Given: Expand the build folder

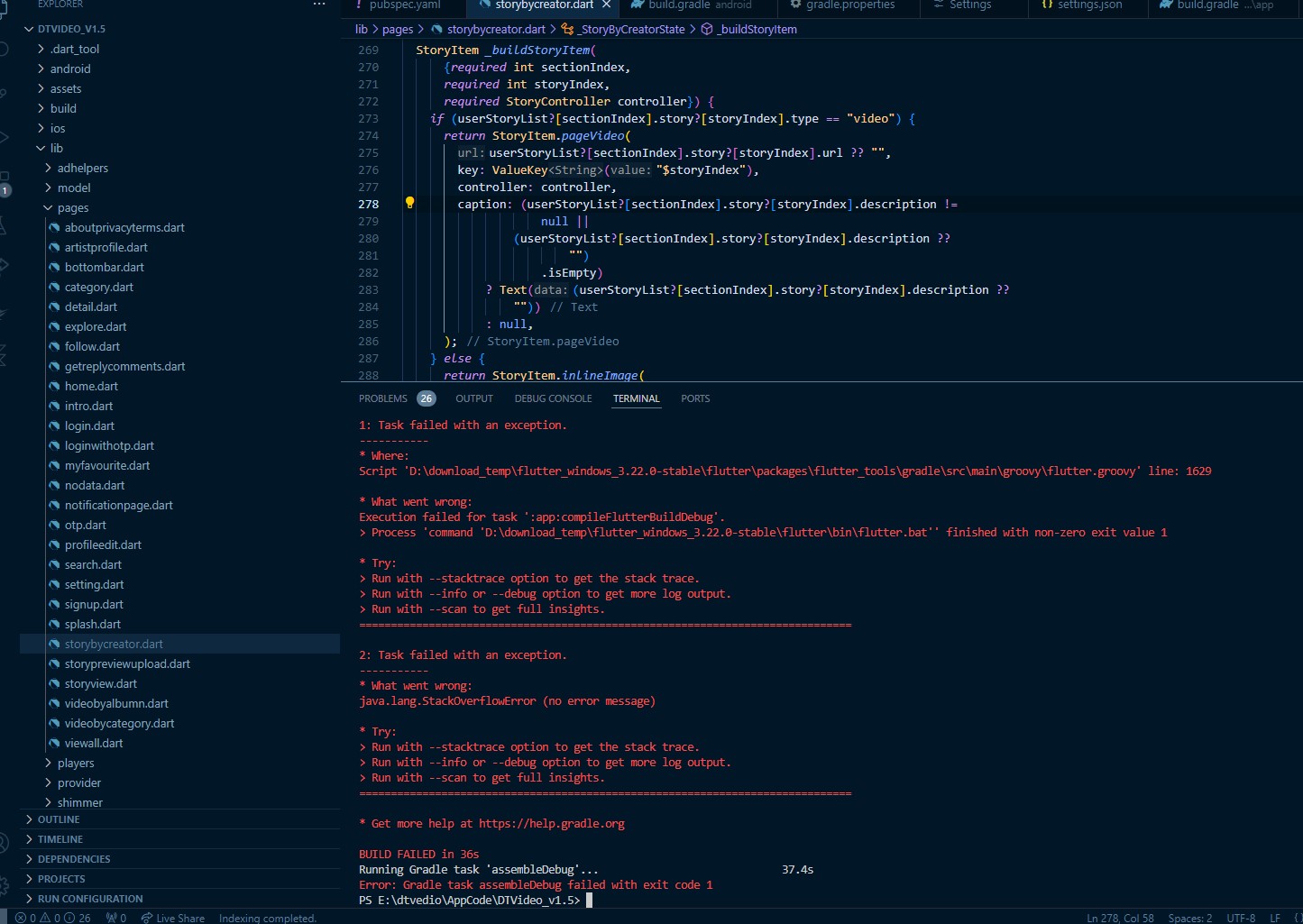Looking at the screenshot, I should [x=41, y=108].
